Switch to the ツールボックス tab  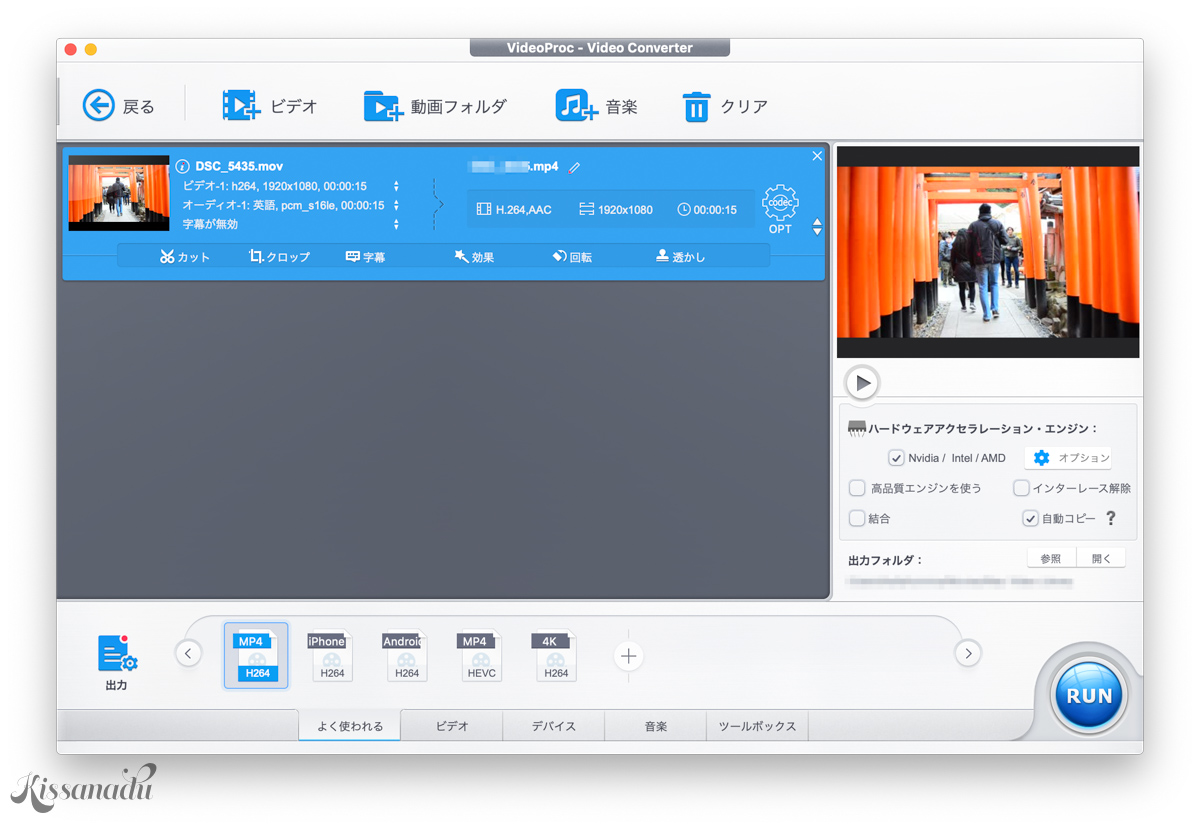tap(757, 726)
